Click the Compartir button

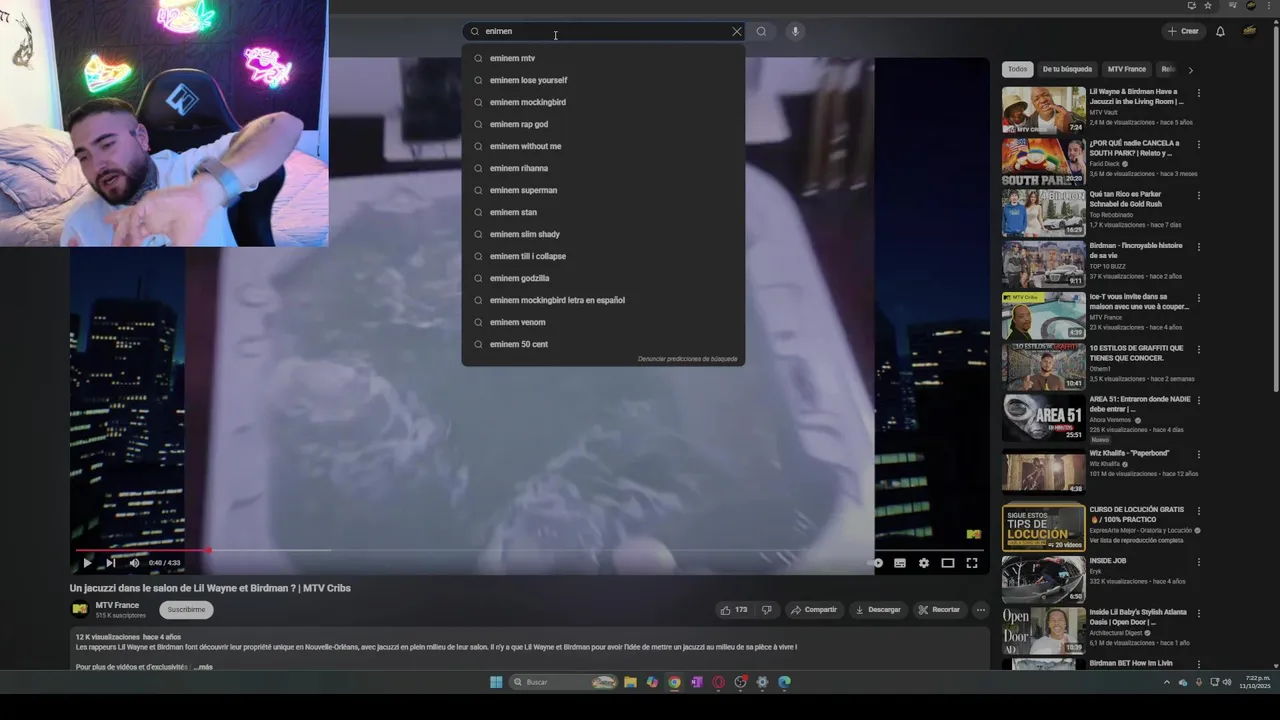pos(813,609)
